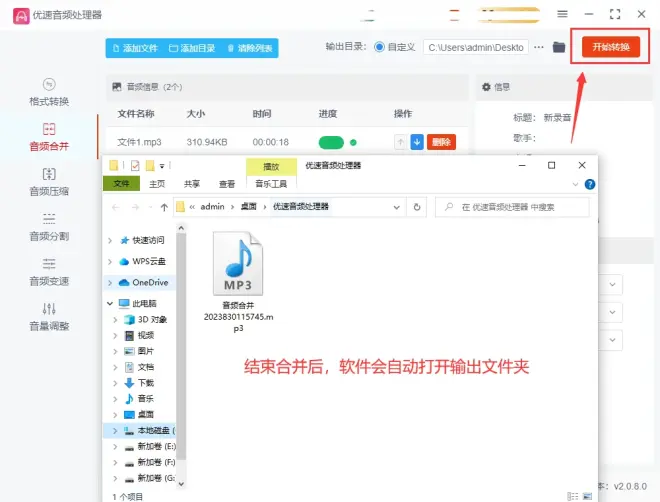Open 音频变速 audio speed change in sidebar

[x=49, y=272]
